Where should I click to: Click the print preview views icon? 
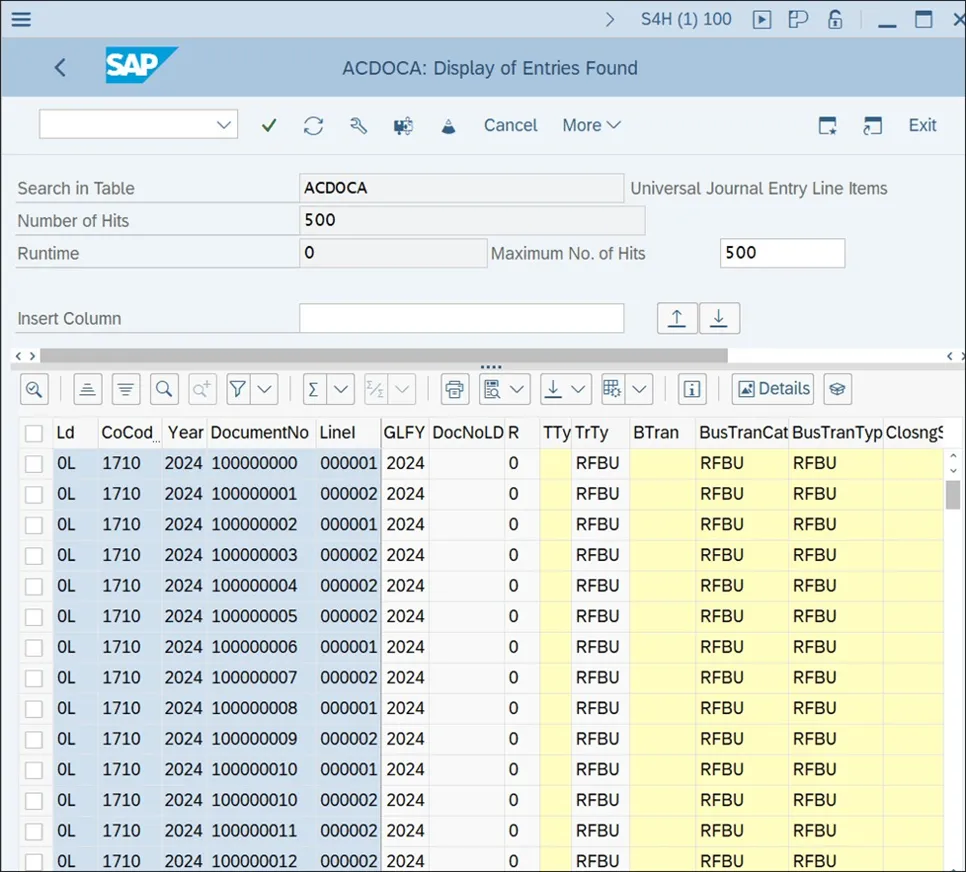[492, 389]
